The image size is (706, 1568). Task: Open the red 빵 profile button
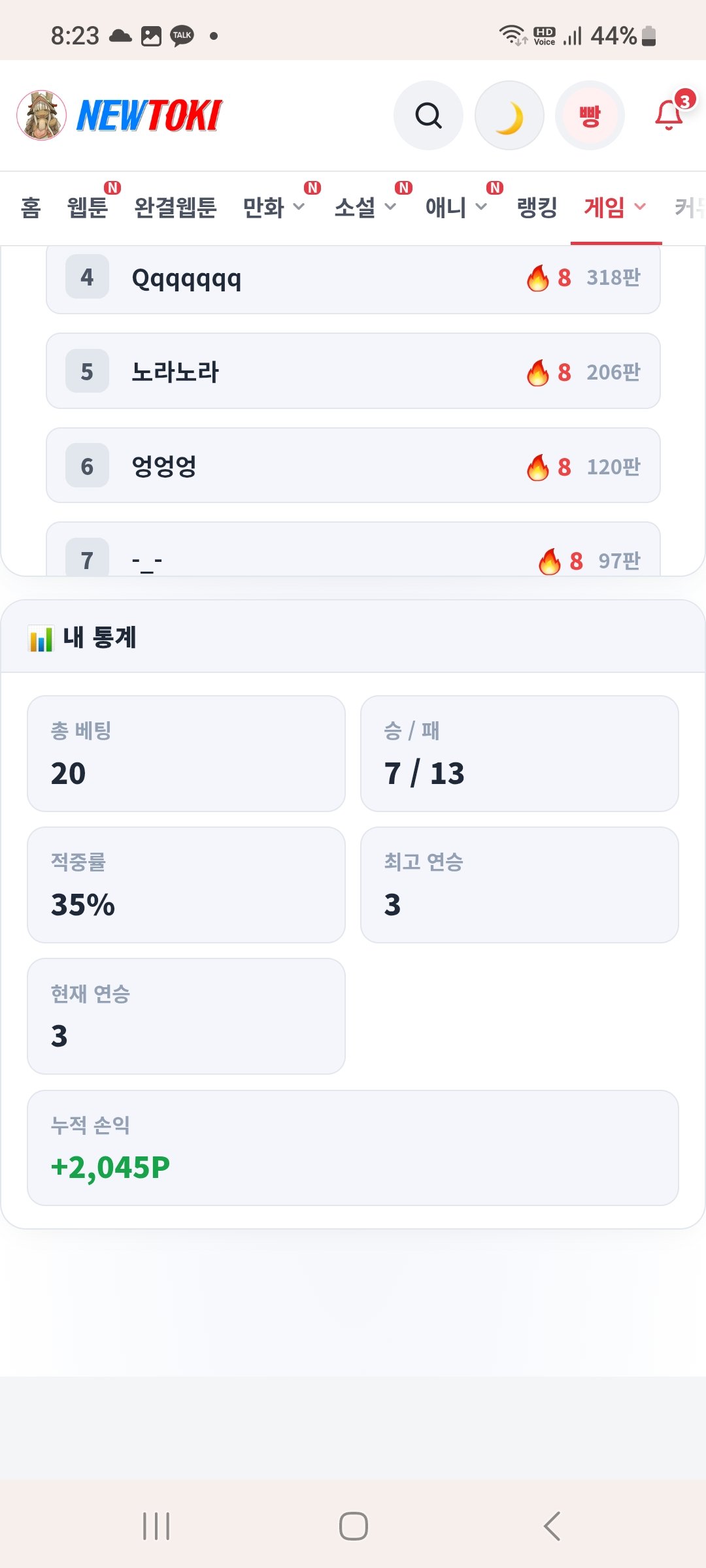(590, 116)
